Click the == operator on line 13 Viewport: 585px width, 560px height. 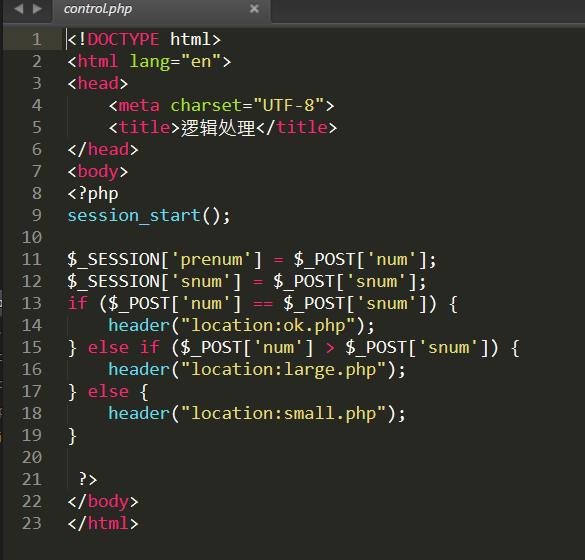(x=263, y=304)
